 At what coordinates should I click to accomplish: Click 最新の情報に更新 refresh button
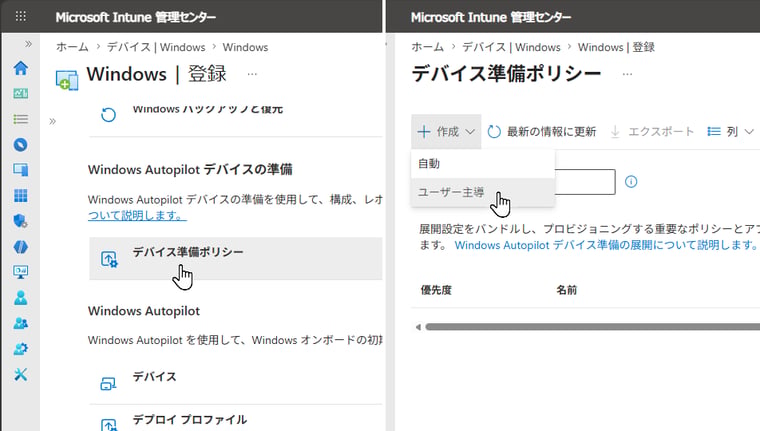click(542, 131)
